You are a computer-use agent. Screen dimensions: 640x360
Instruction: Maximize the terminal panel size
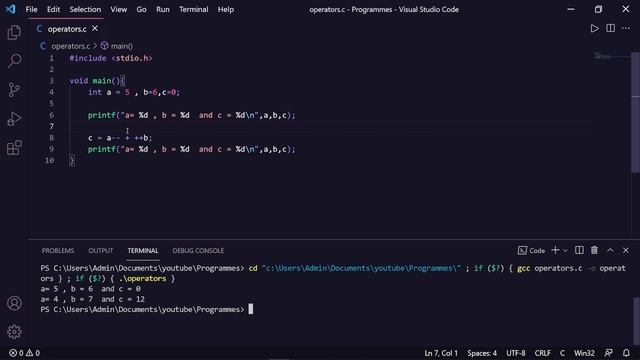tap(610, 250)
